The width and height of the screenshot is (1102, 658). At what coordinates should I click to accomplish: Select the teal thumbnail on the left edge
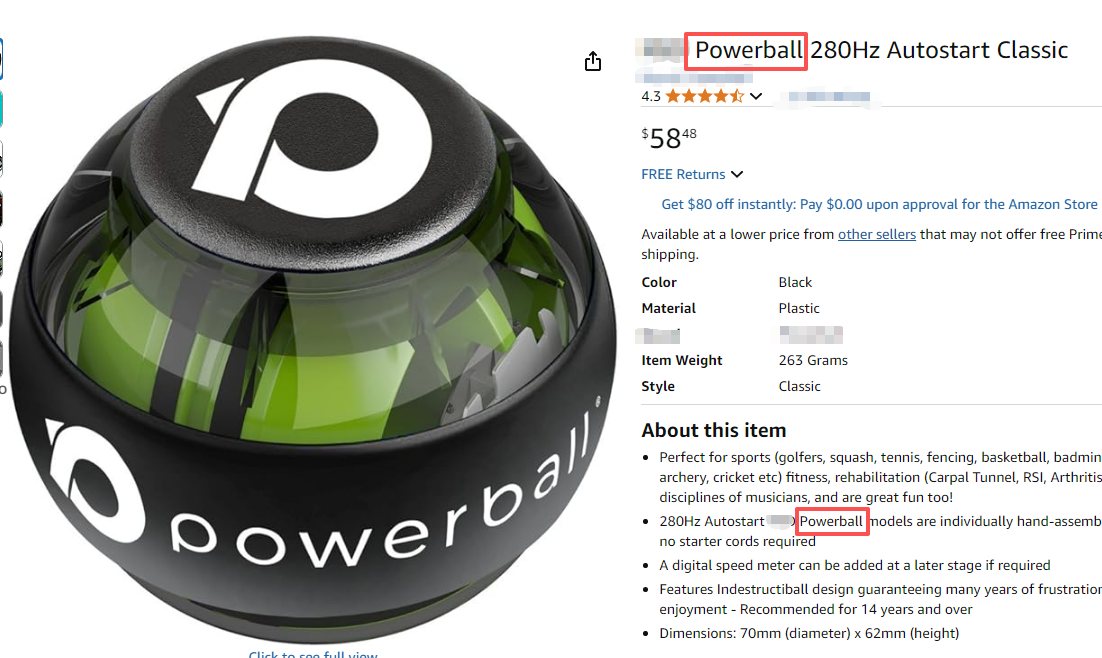1,109
